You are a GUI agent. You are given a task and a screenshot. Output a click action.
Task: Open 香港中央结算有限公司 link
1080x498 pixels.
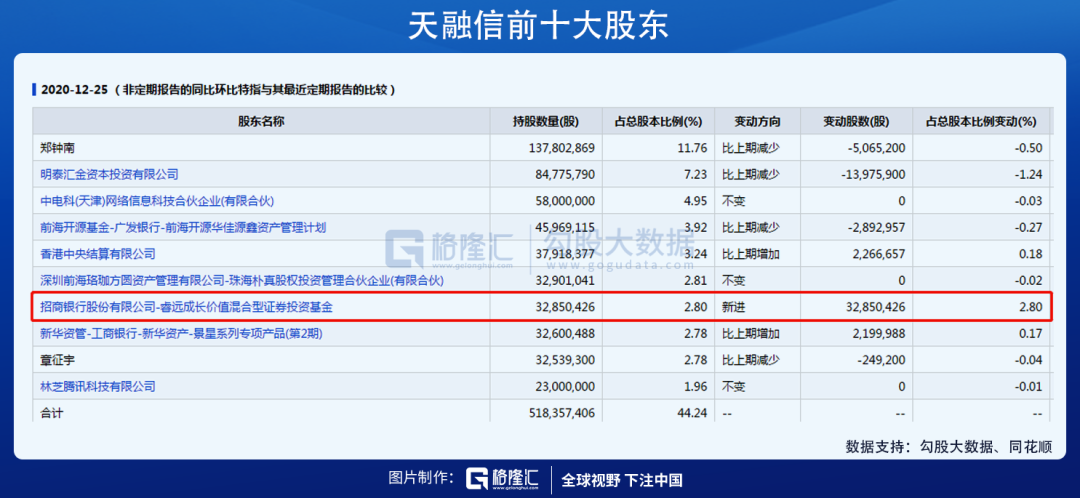point(98,253)
